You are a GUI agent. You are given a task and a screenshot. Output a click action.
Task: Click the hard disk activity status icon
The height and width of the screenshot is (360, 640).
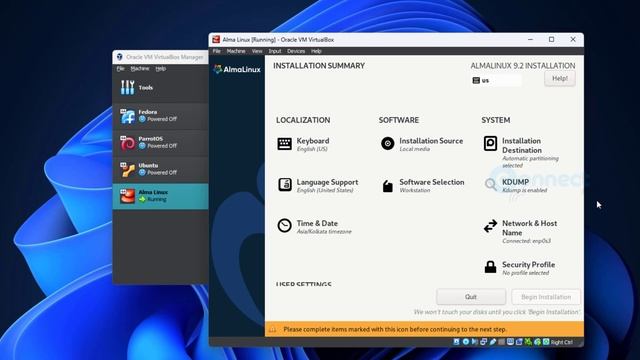(456, 342)
